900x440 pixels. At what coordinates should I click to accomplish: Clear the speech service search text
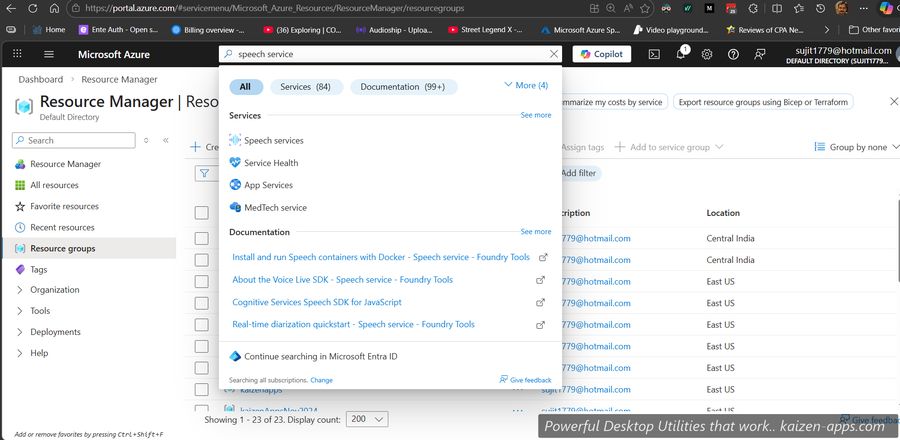(x=553, y=54)
